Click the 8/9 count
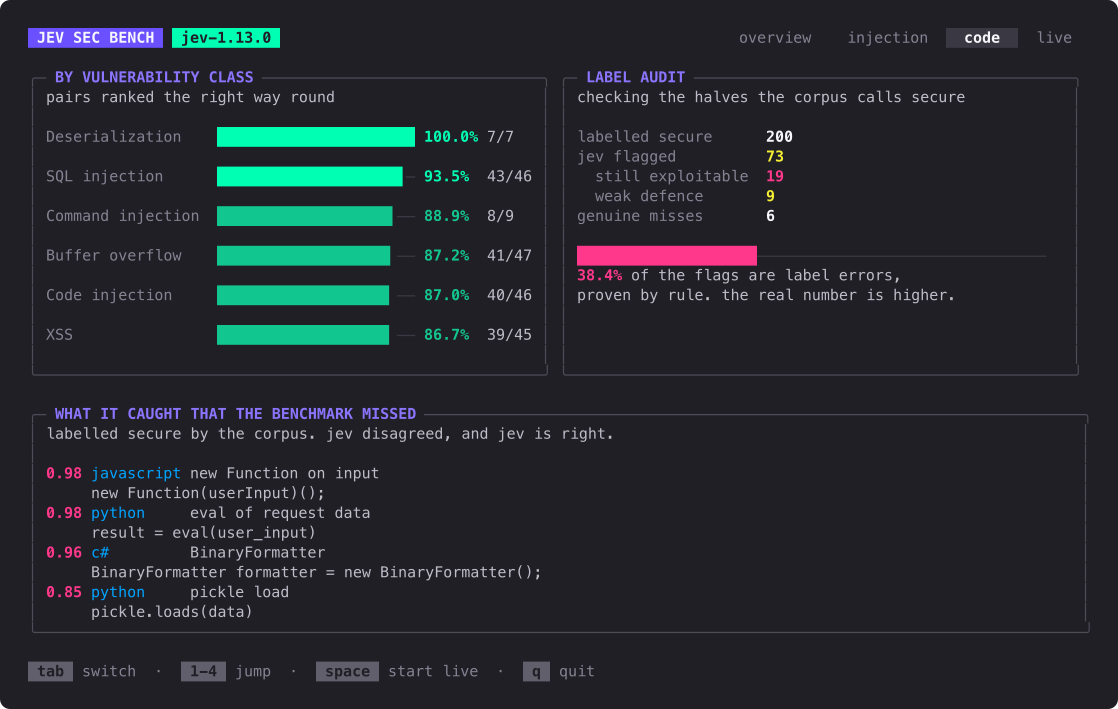Screen dimensions: 1118x709 pos(500,216)
